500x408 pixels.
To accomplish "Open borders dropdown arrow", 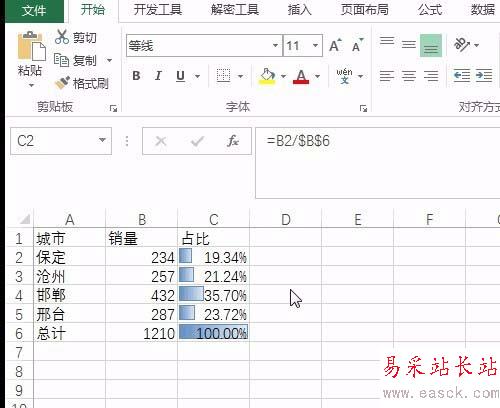I will click(240, 76).
